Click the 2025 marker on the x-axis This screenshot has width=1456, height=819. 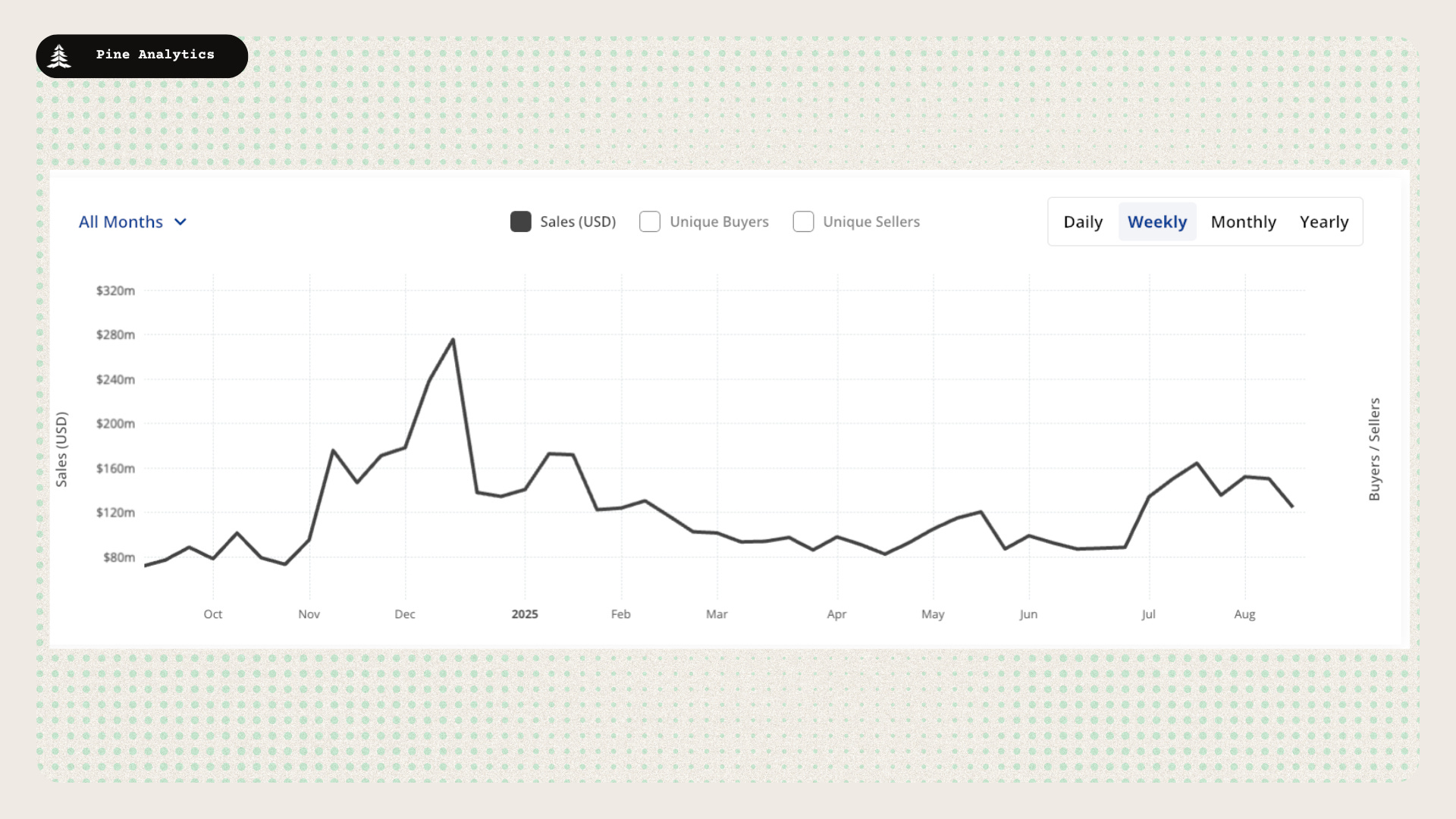click(525, 614)
